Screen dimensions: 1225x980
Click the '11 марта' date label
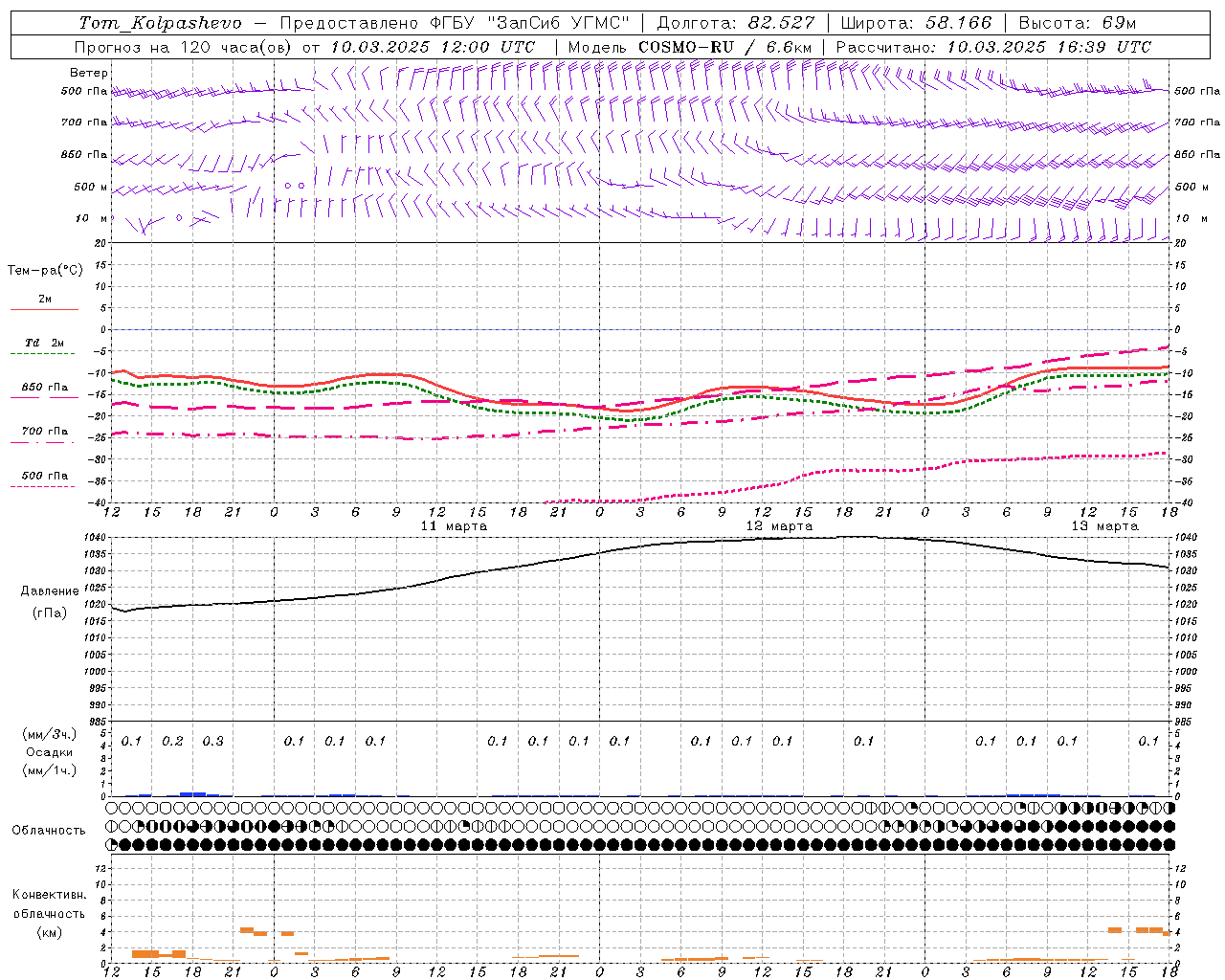[454, 526]
